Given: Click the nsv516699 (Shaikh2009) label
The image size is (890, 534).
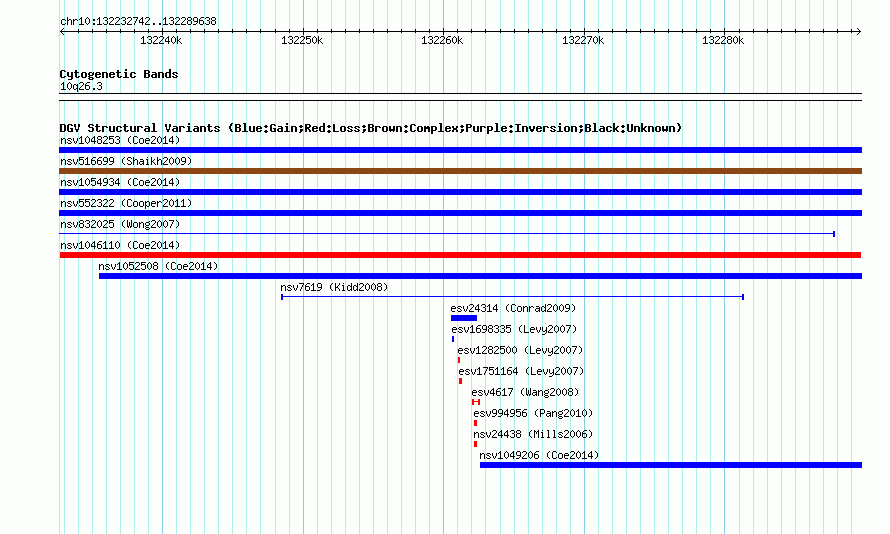Looking at the screenshot, I should (126, 161).
